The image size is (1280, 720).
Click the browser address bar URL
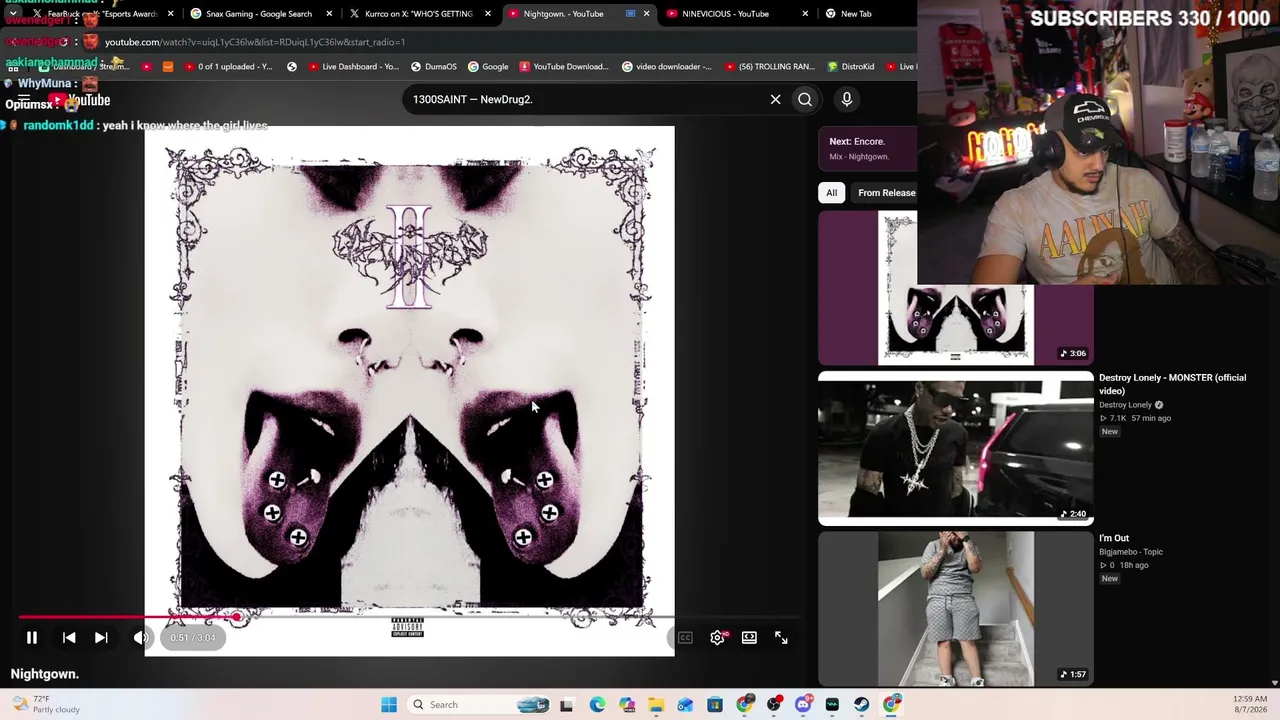click(255, 42)
